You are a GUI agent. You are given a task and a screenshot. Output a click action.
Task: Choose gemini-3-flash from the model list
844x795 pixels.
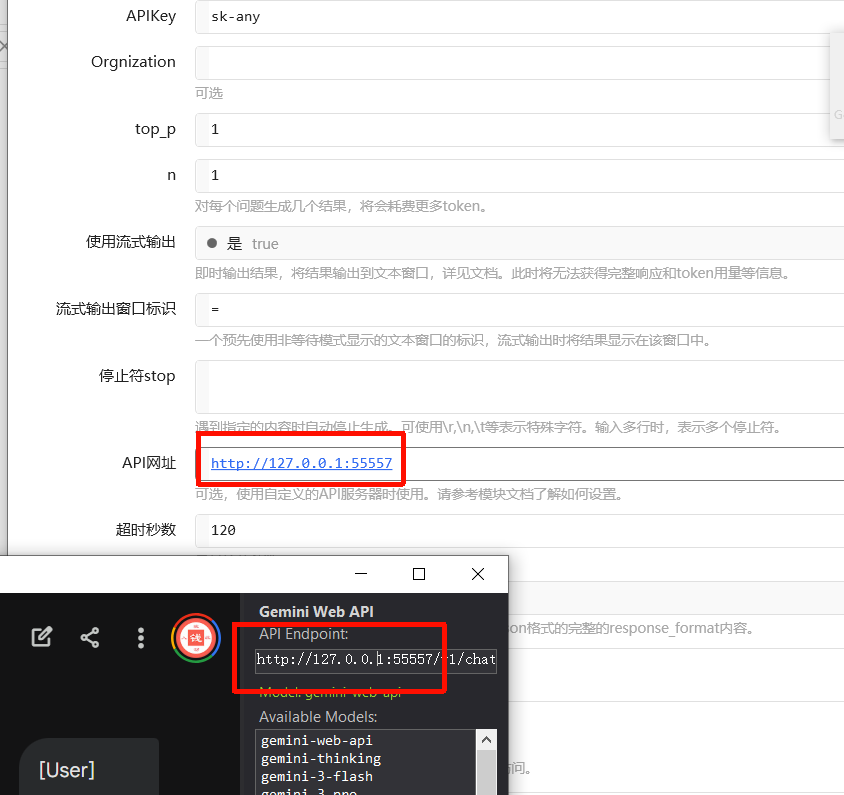[x=316, y=776]
